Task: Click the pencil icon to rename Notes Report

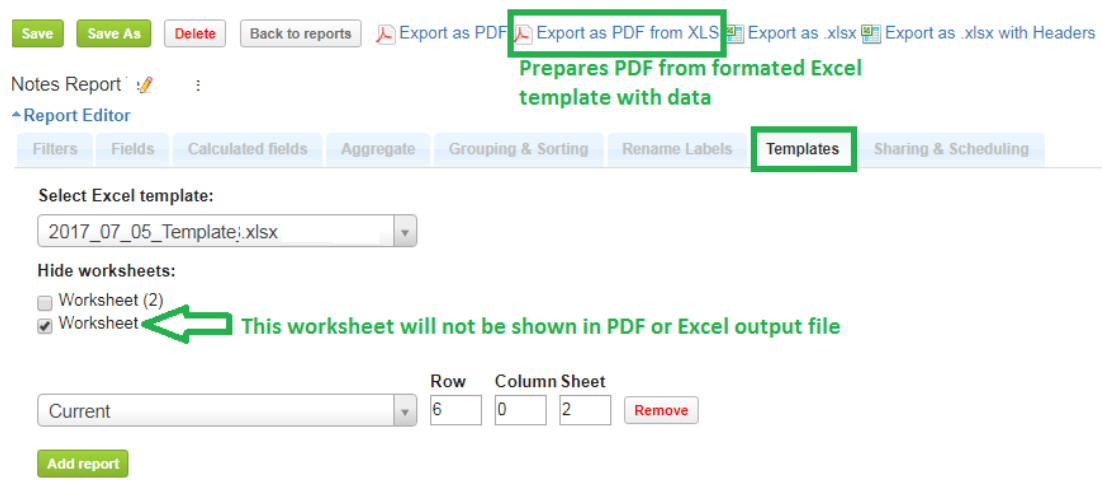Action: click(x=145, y=85)
